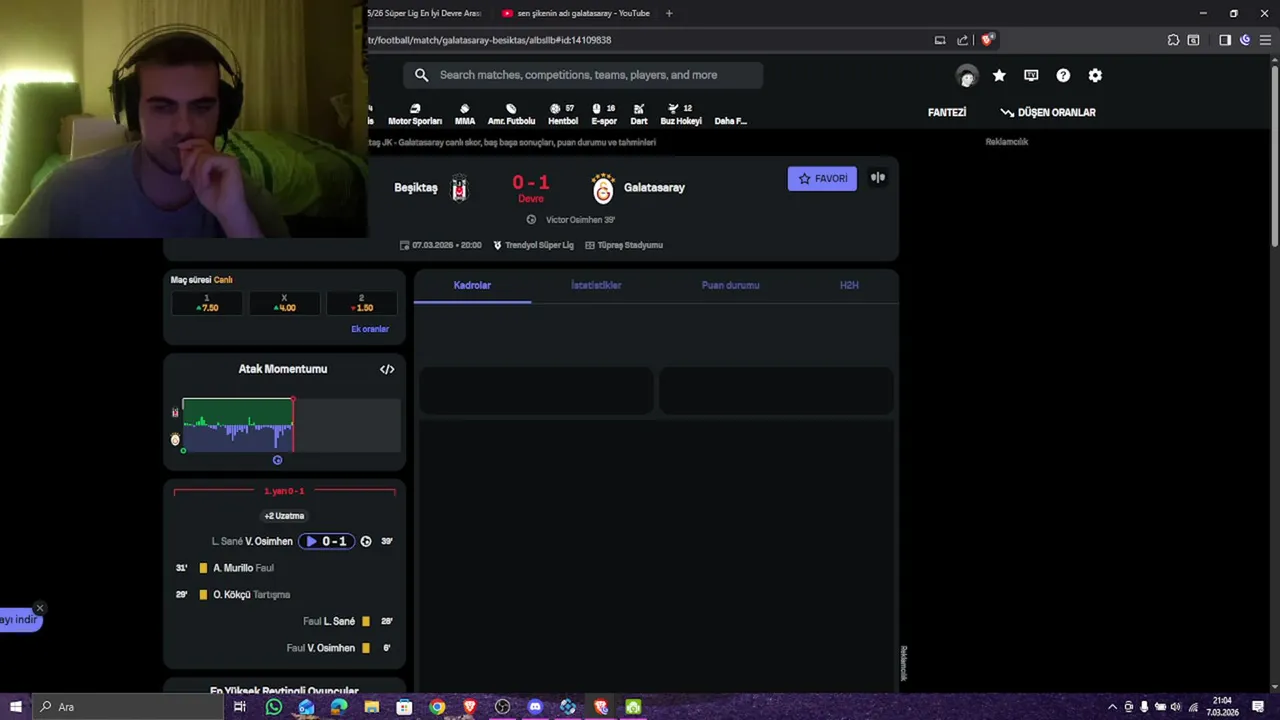Image resolution: width=1280 pixels, height=720 pixels.
Task: Open the Motor Sporları category
Action: [x=414, y=114]
